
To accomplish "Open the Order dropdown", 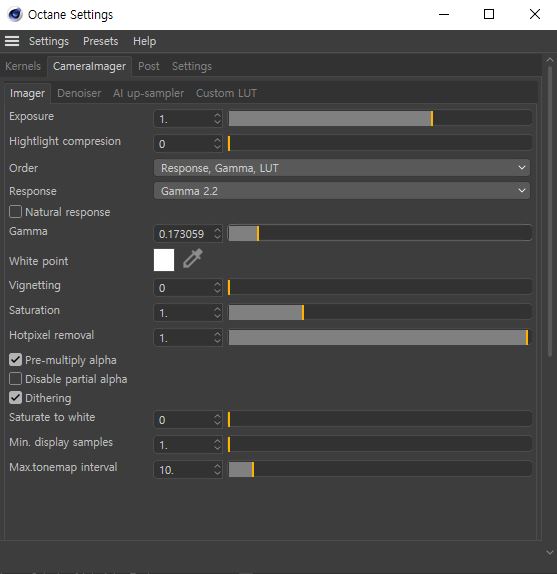I will [342, 168].
